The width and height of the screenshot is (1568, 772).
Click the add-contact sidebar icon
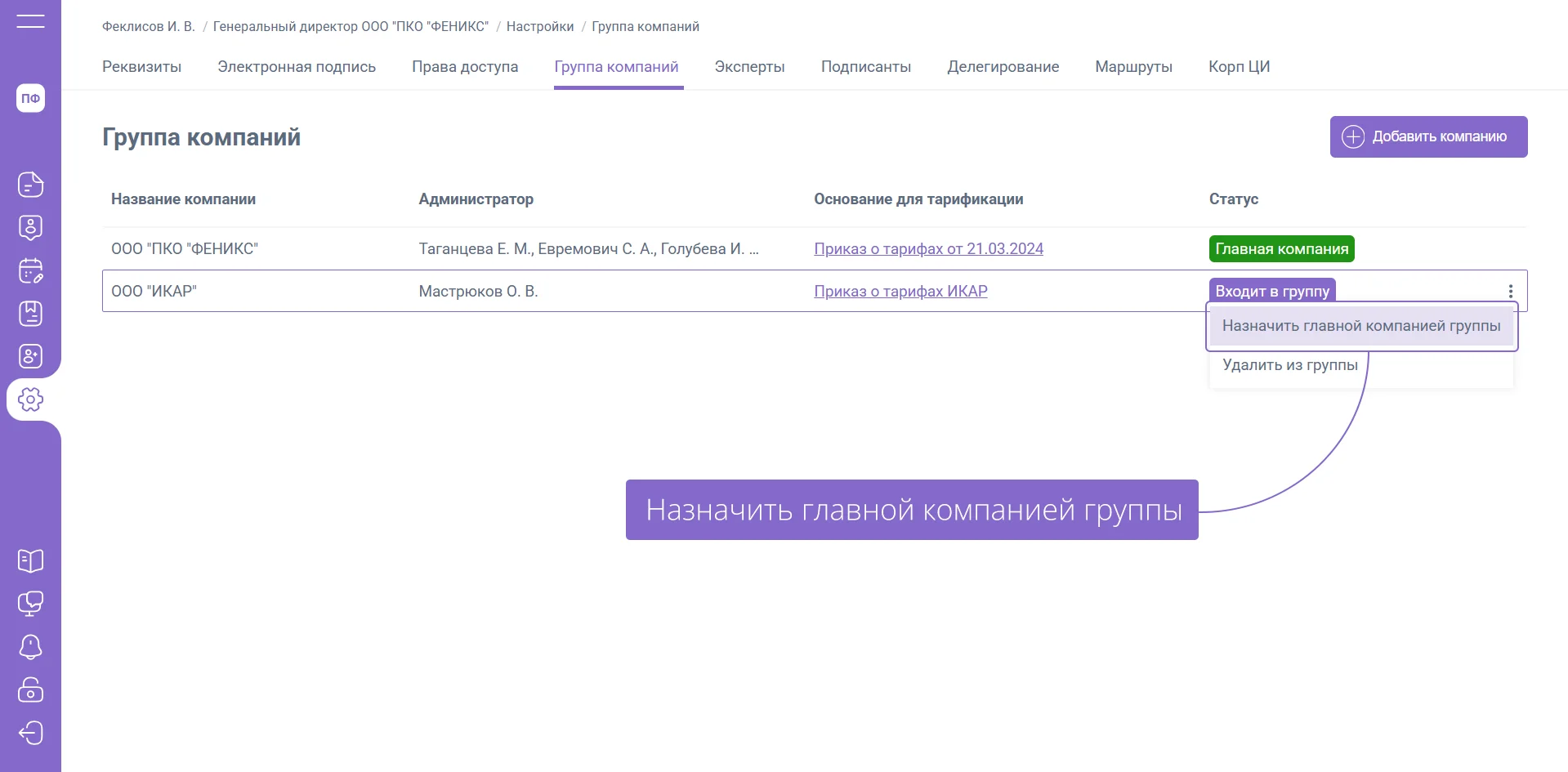pos(30,356)
